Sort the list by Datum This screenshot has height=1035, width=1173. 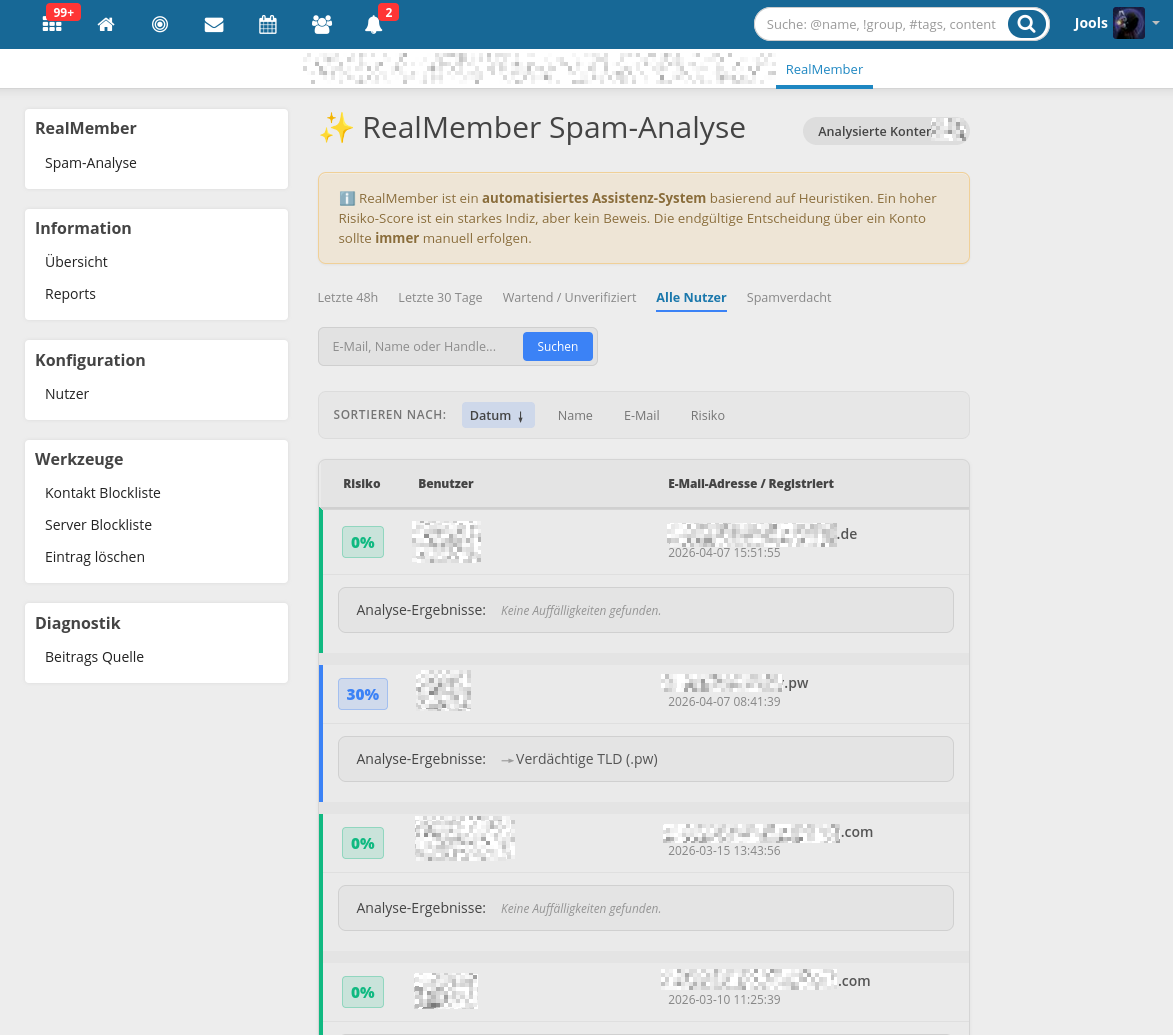click(498, 416)
